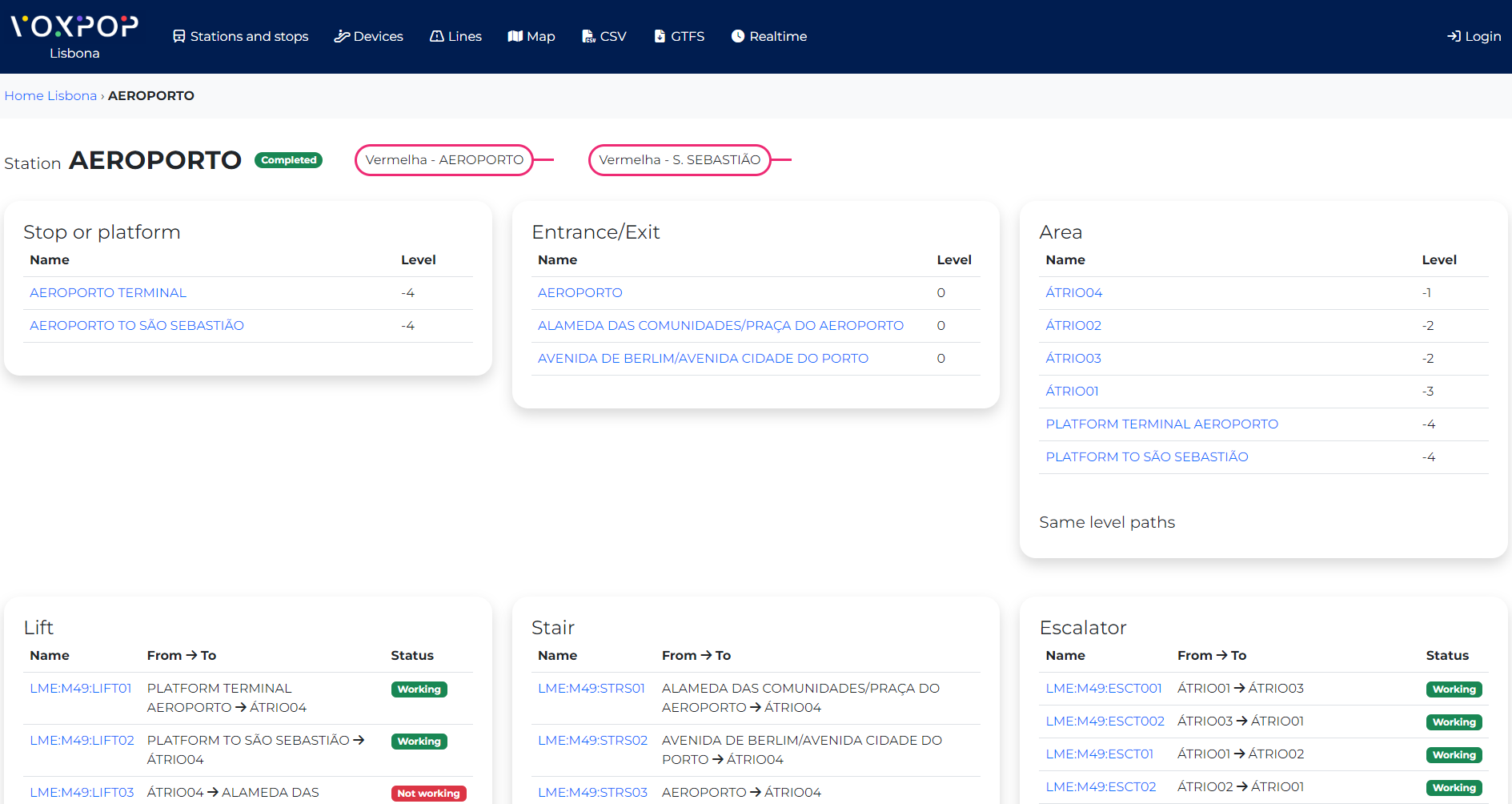The height and width of the screenshot is (804, 1512).
Task: Open Stations and stops menu item
Action: 241,36
